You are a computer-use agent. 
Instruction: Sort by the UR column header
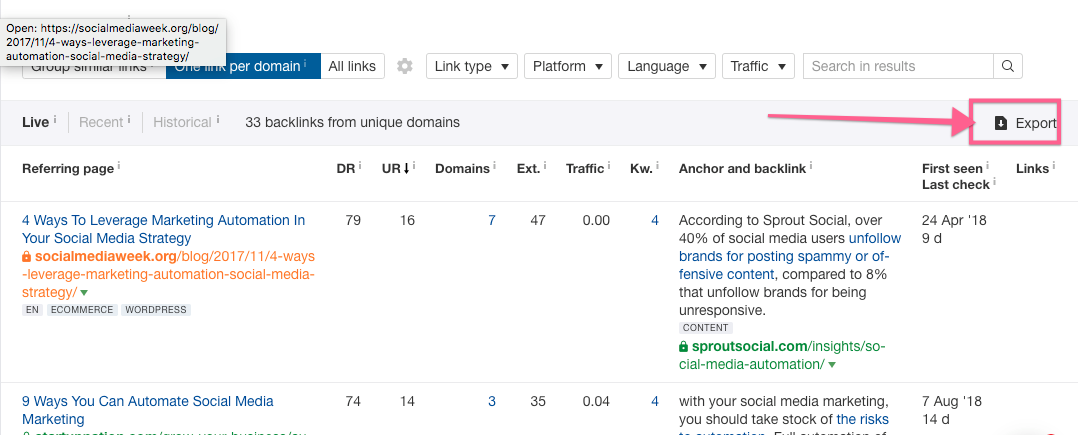pyautogui.click(x=396, y=168)
